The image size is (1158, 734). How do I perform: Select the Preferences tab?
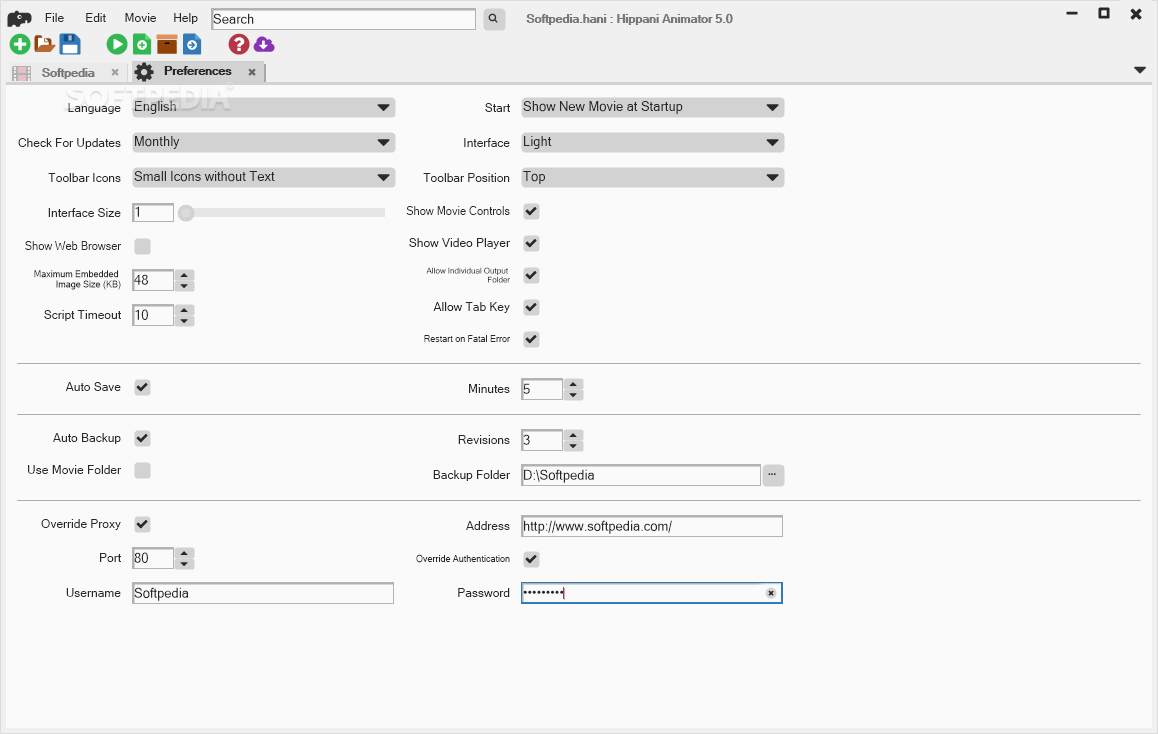click(x=197, y=71)
